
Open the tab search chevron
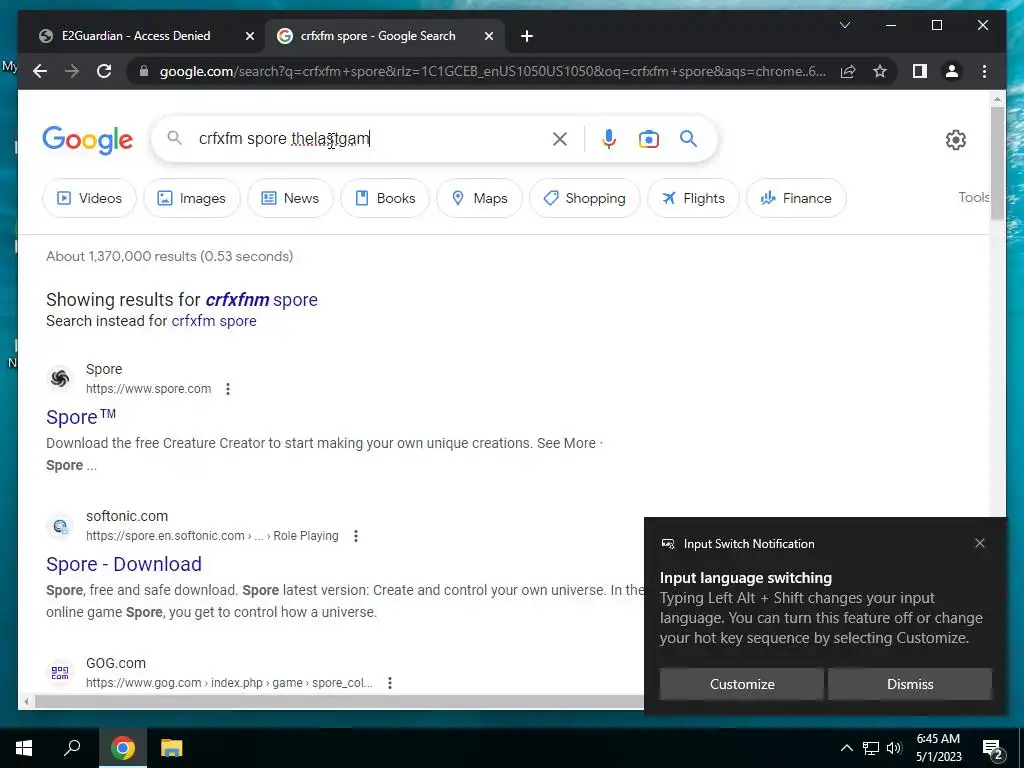click(x=844, y=25)
